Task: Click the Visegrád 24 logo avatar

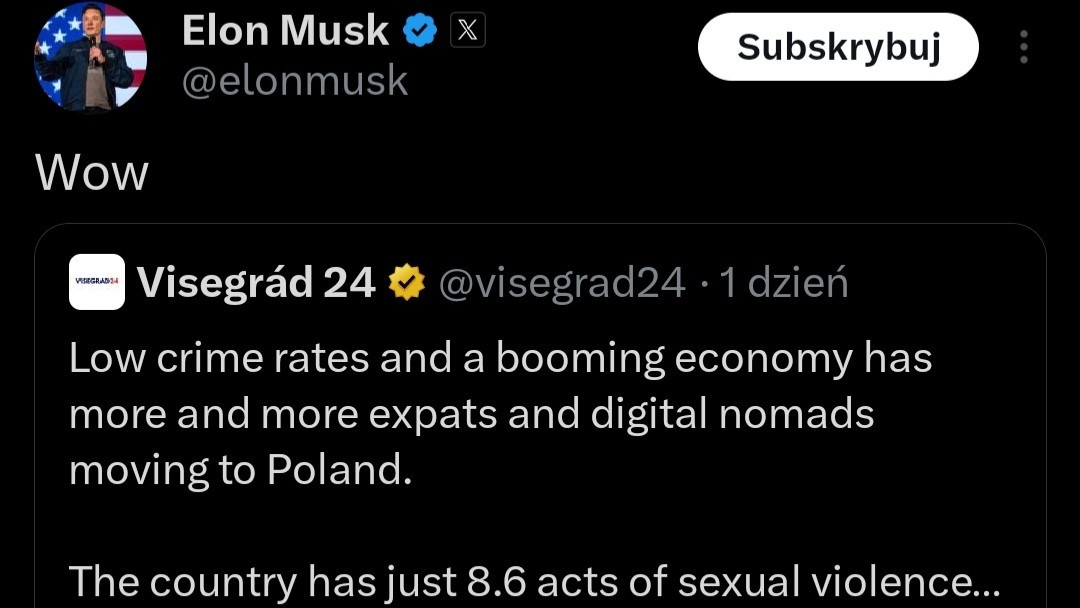Action: coord(97,282)
